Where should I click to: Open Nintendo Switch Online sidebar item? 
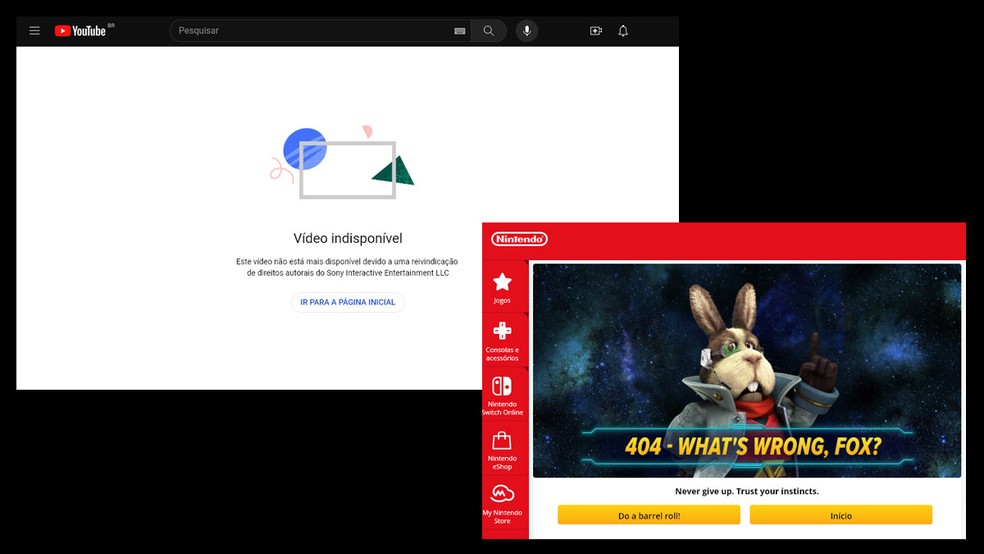[x=502, y=396]
